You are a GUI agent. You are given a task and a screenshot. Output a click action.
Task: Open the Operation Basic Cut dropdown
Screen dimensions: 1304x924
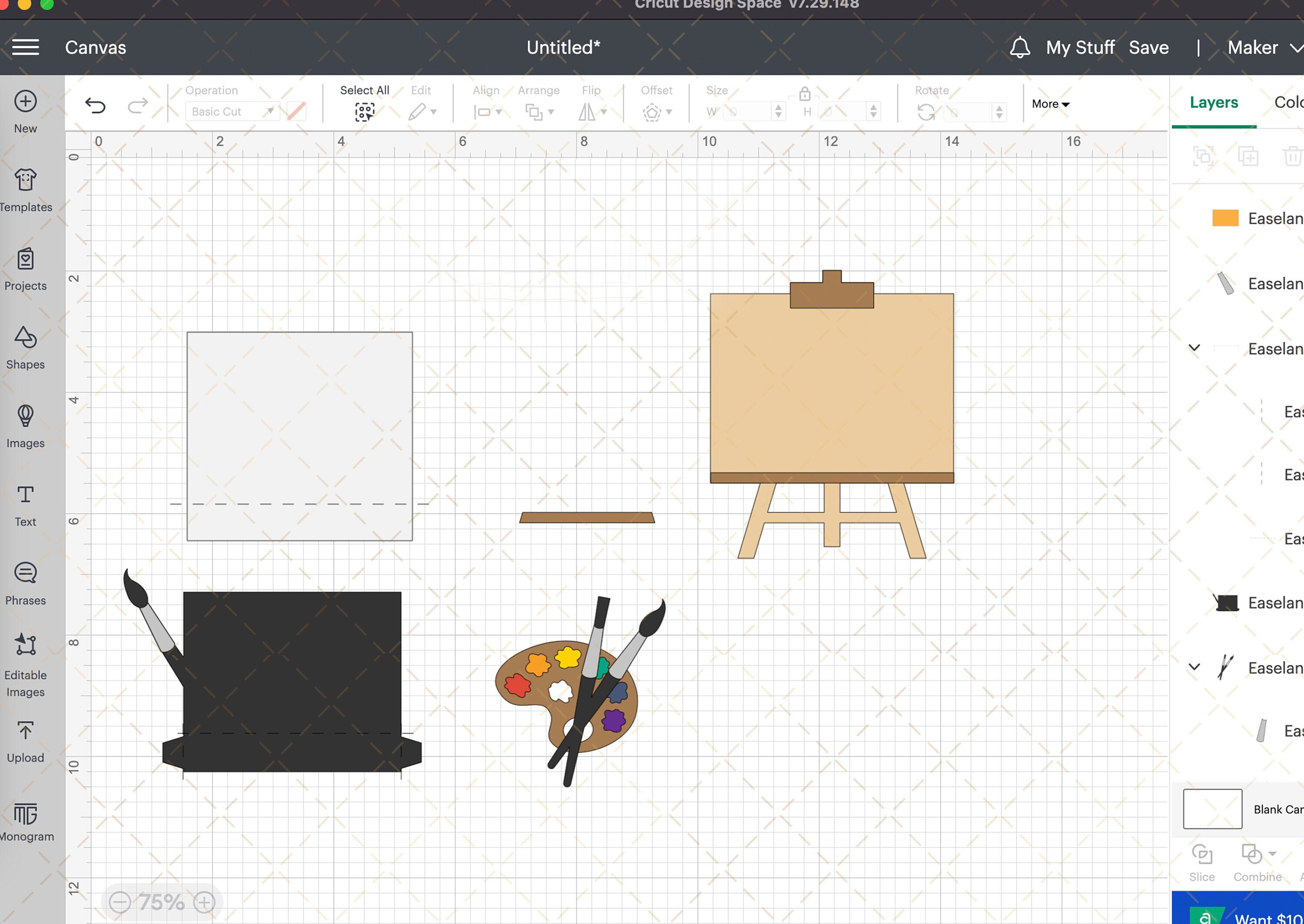232,112
